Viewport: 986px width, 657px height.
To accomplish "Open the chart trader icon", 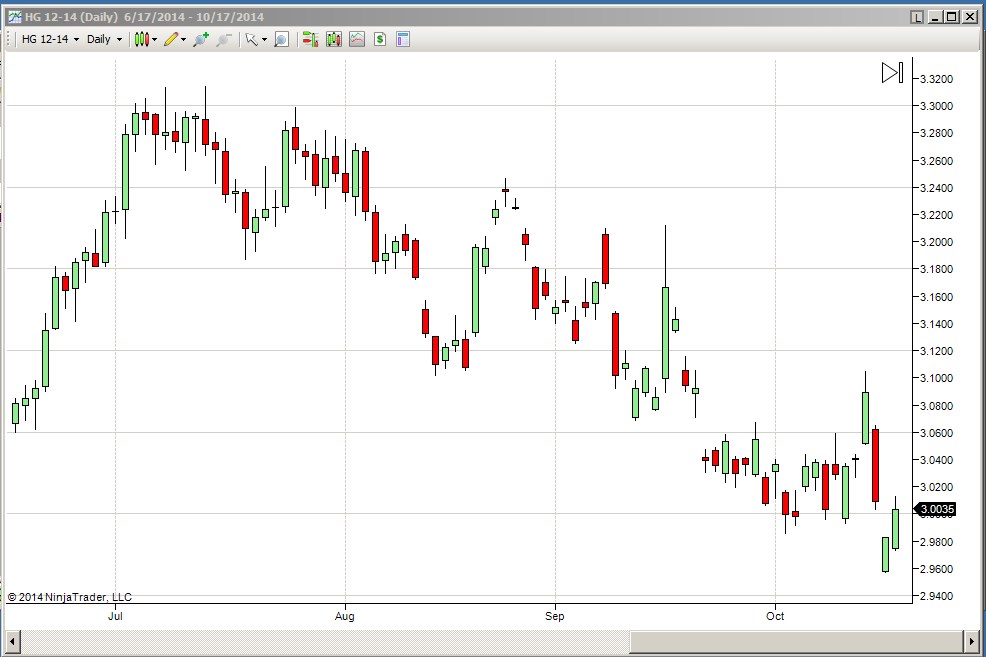I will [x=310, y=40].
